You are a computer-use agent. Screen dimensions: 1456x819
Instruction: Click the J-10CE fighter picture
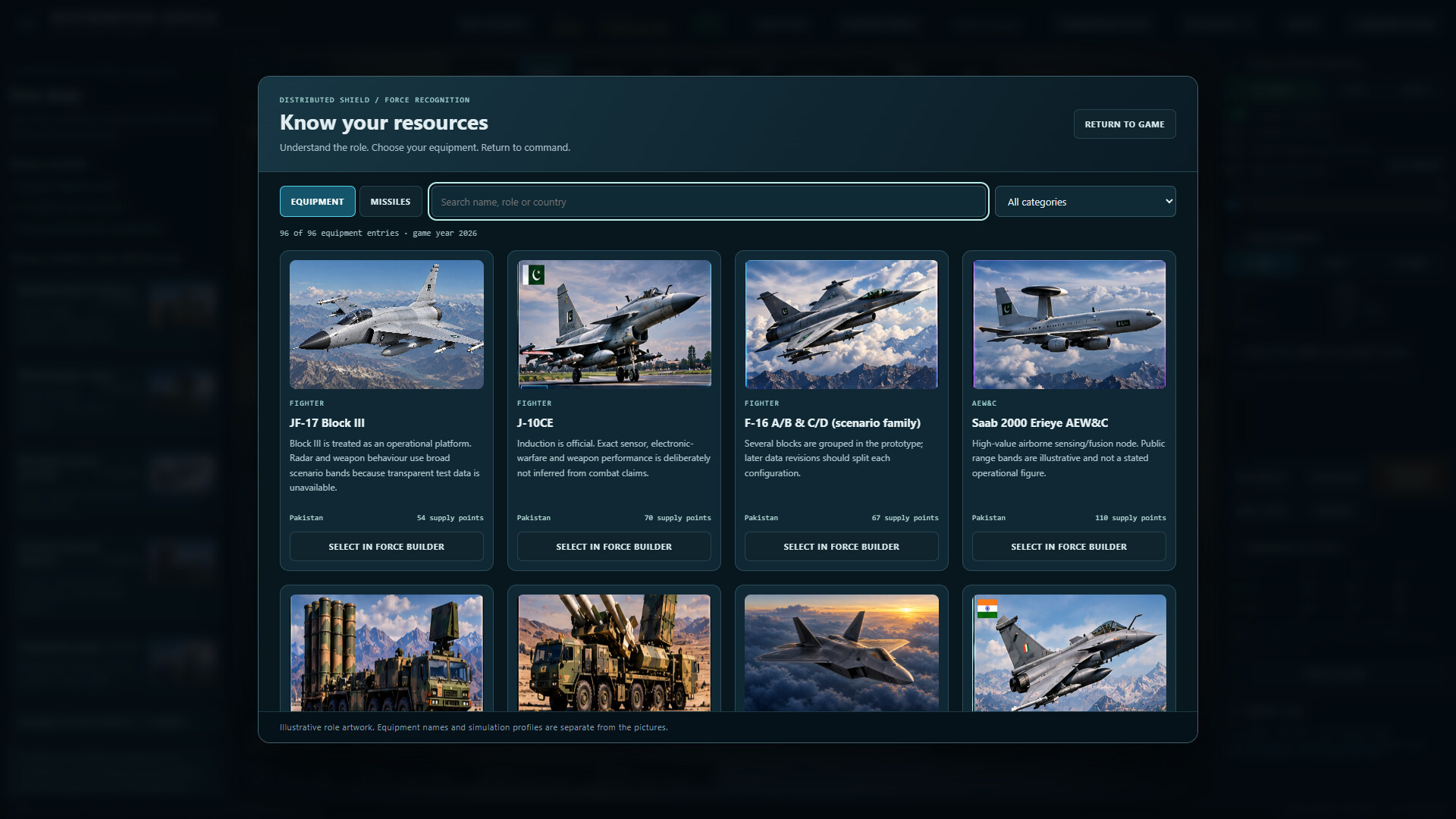pyautogui.click(x=613, y=325)
